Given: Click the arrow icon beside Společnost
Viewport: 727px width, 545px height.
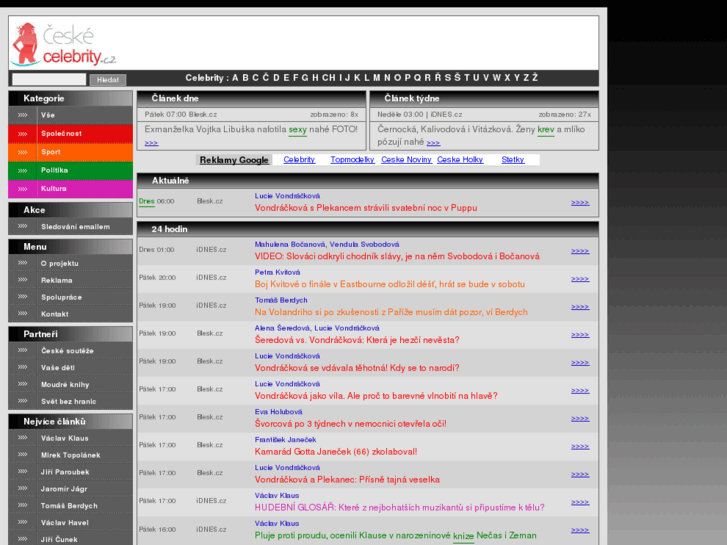Looking at the screenshot, I should (22, 134).
